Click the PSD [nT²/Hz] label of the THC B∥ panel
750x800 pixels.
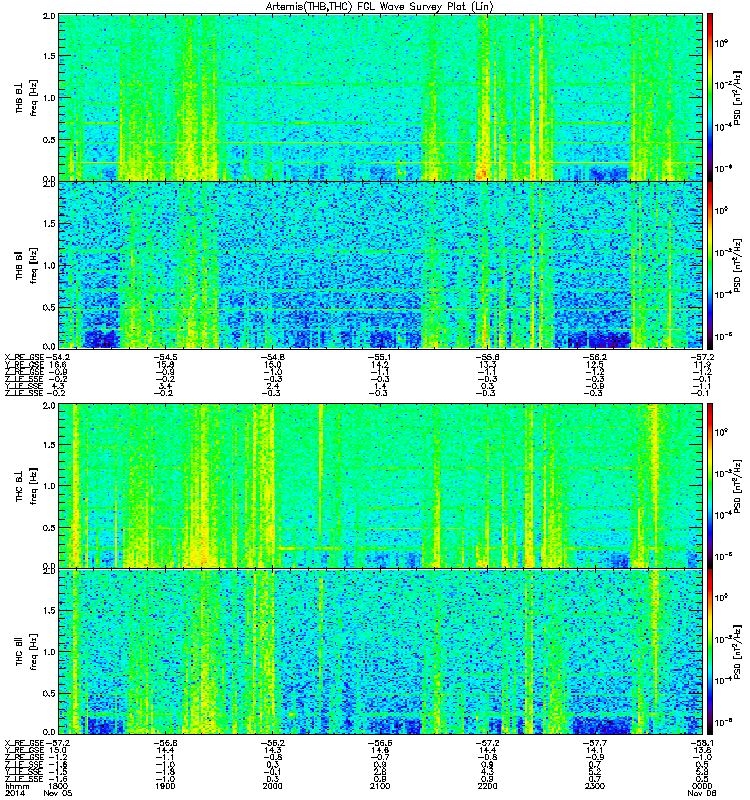tap(738, 652)
